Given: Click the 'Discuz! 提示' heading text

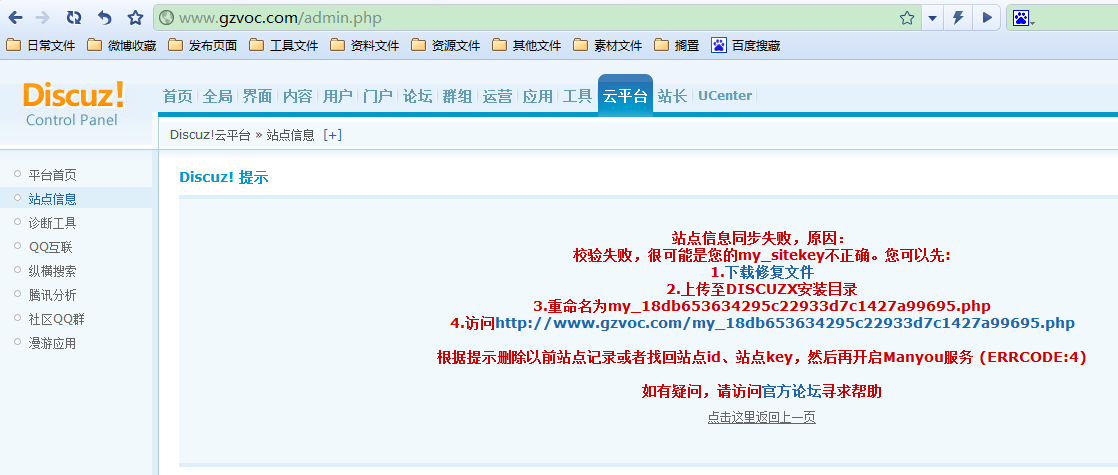Looking at the screenshot, I should pos(224,178).
